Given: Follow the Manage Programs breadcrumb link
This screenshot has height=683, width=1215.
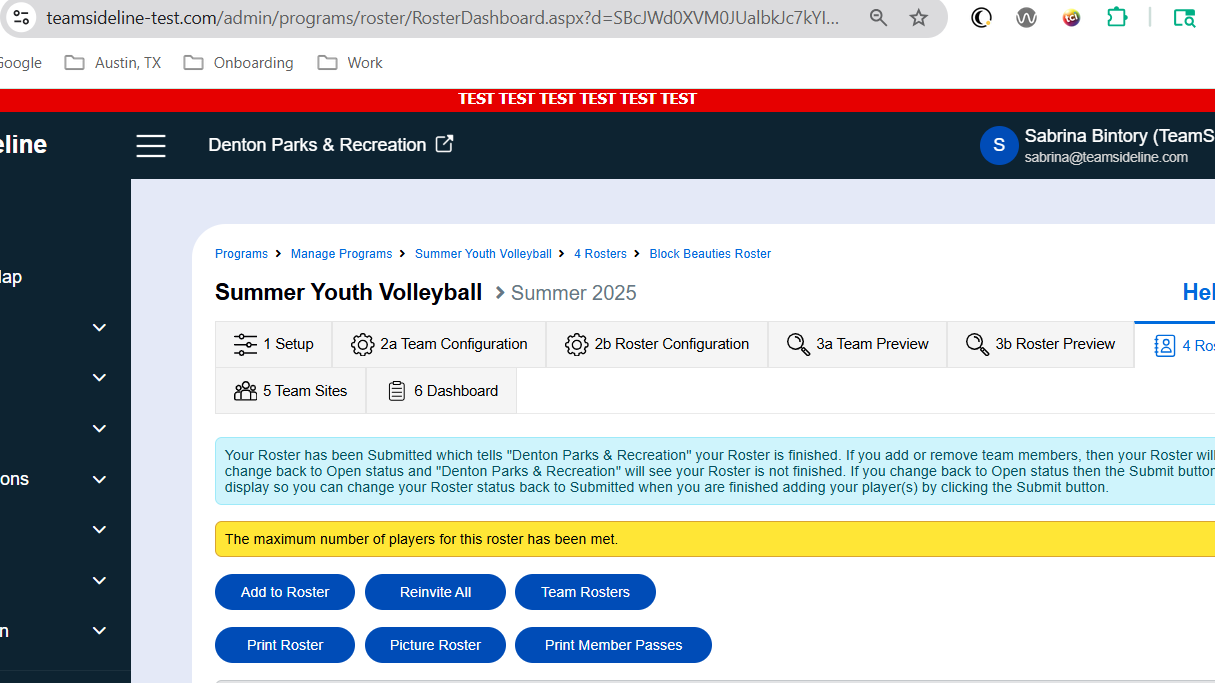Looking at the screenshot, I should (341, 254).
